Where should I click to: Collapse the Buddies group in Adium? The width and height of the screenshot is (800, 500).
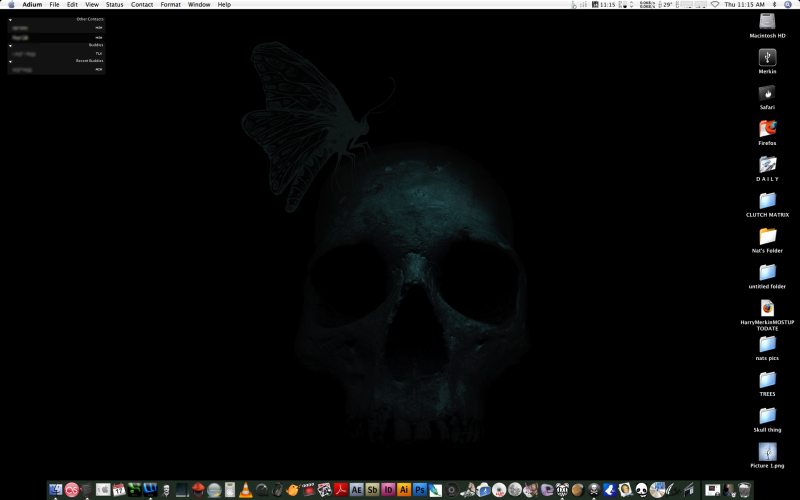coord(10,45)
